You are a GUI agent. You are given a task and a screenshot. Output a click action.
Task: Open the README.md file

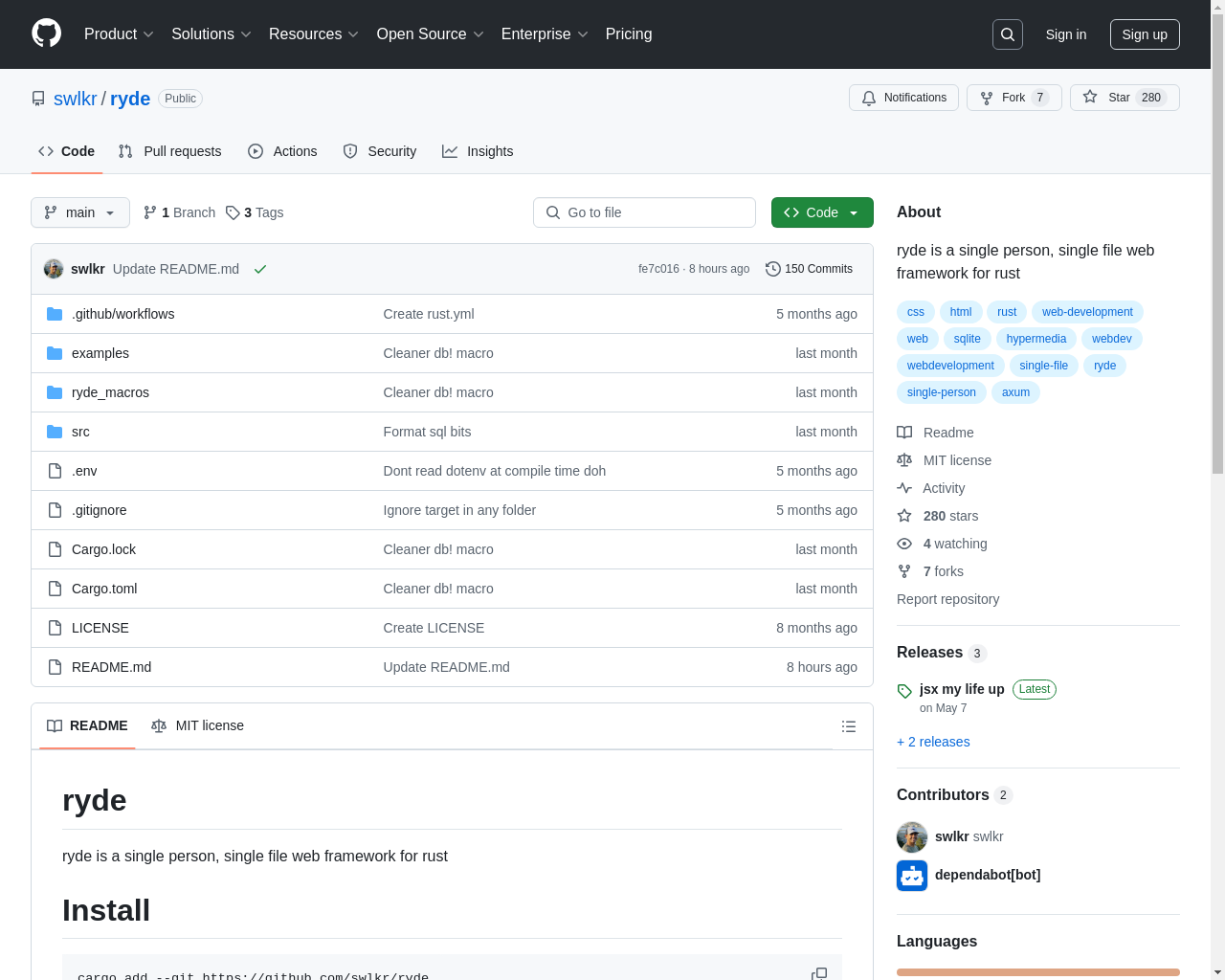point(111,667)
